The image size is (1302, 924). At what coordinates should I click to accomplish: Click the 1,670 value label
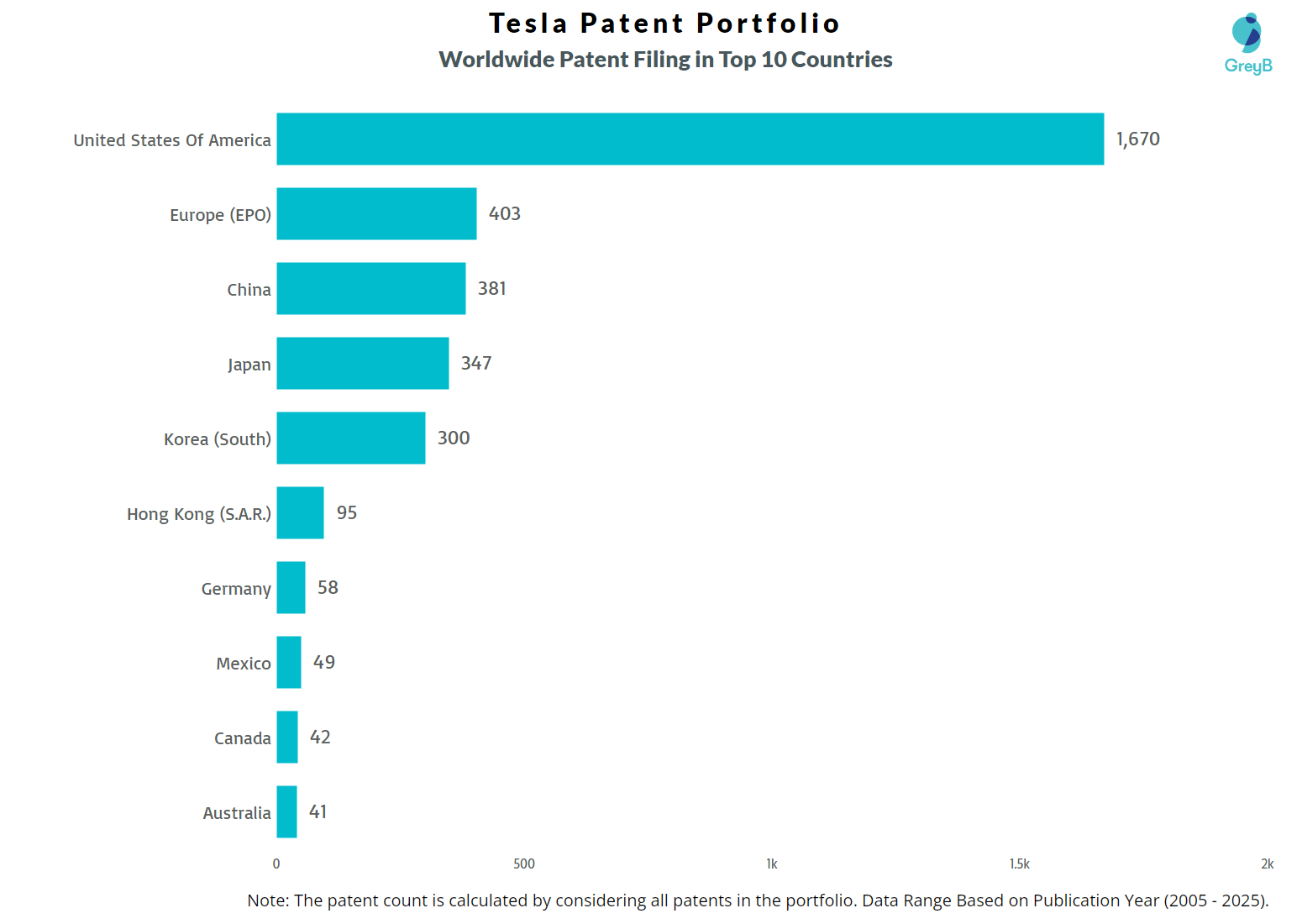(x=1137, y=139)
